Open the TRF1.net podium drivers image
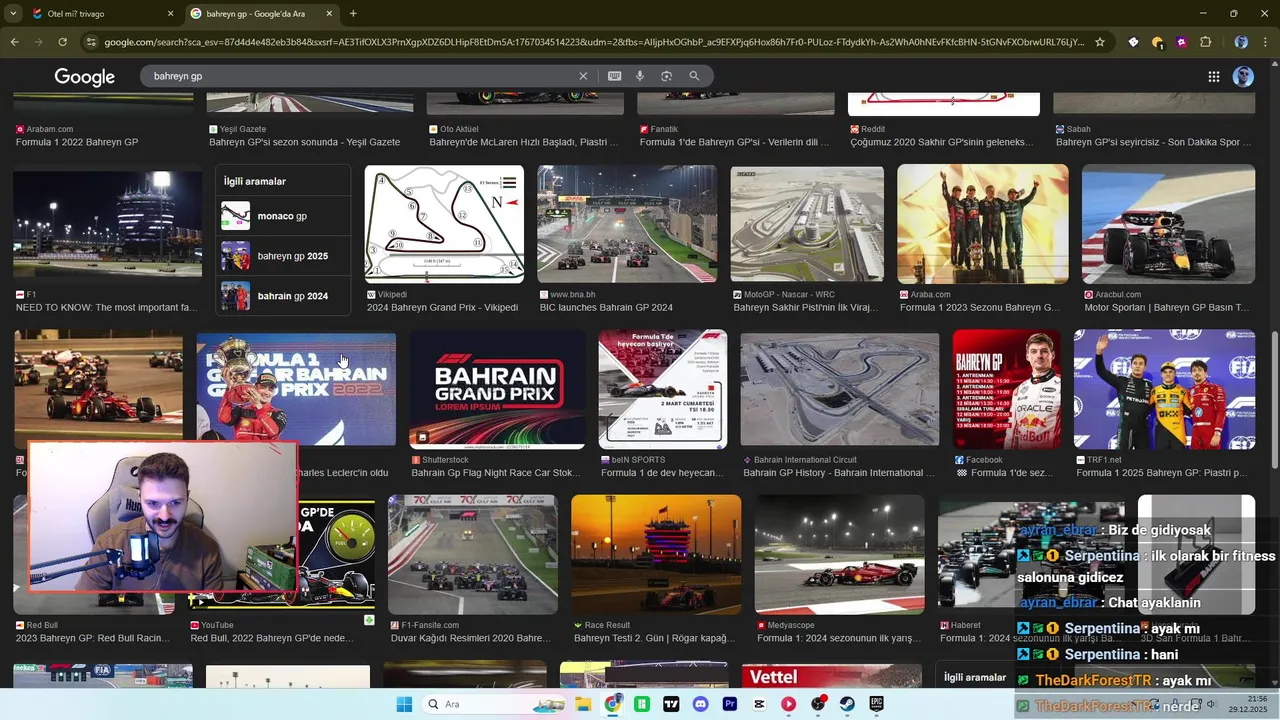The image size is (1280, 720). pos(1164,389)
